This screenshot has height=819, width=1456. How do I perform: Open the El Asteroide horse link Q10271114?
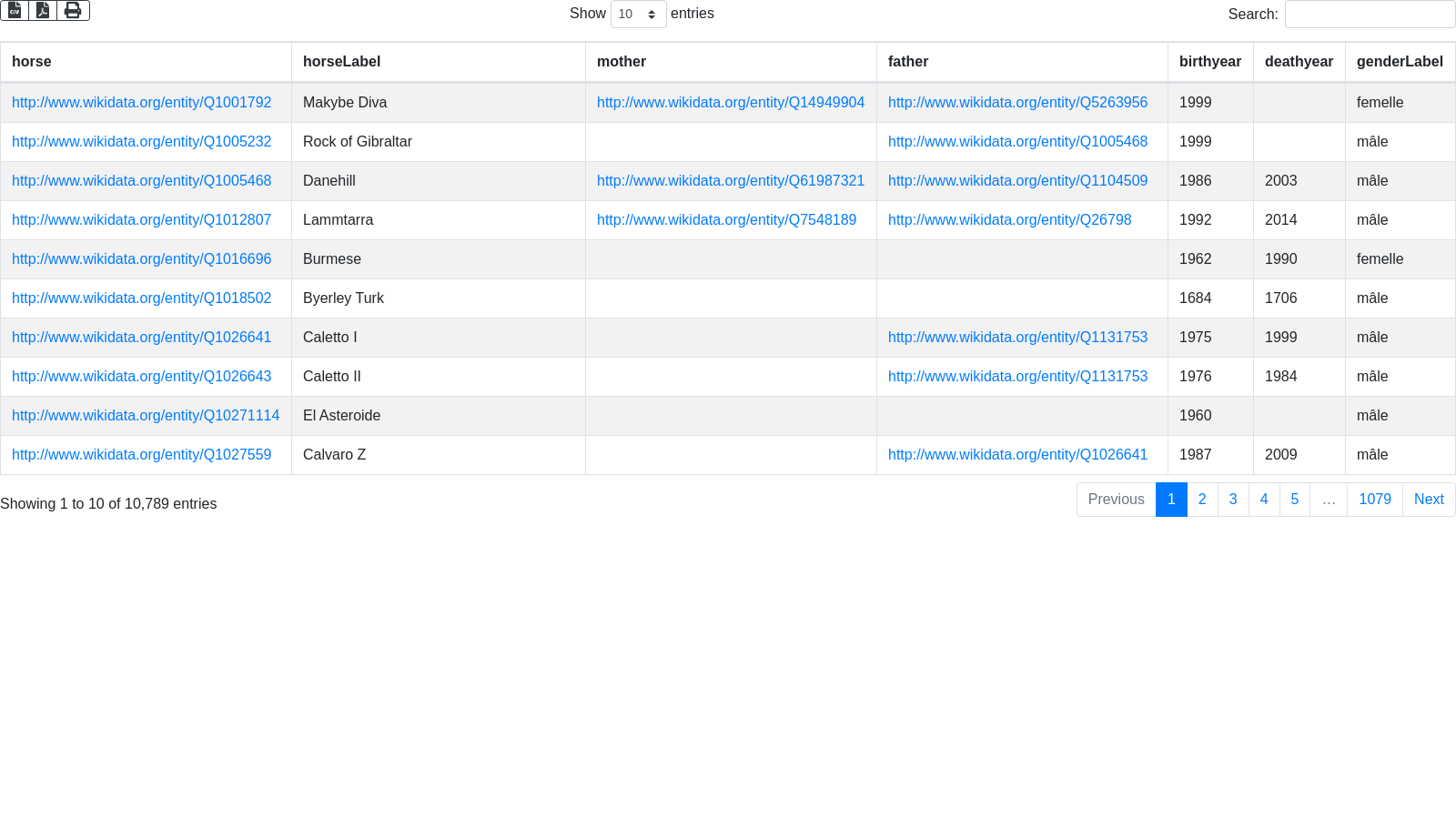click(146, 416)
